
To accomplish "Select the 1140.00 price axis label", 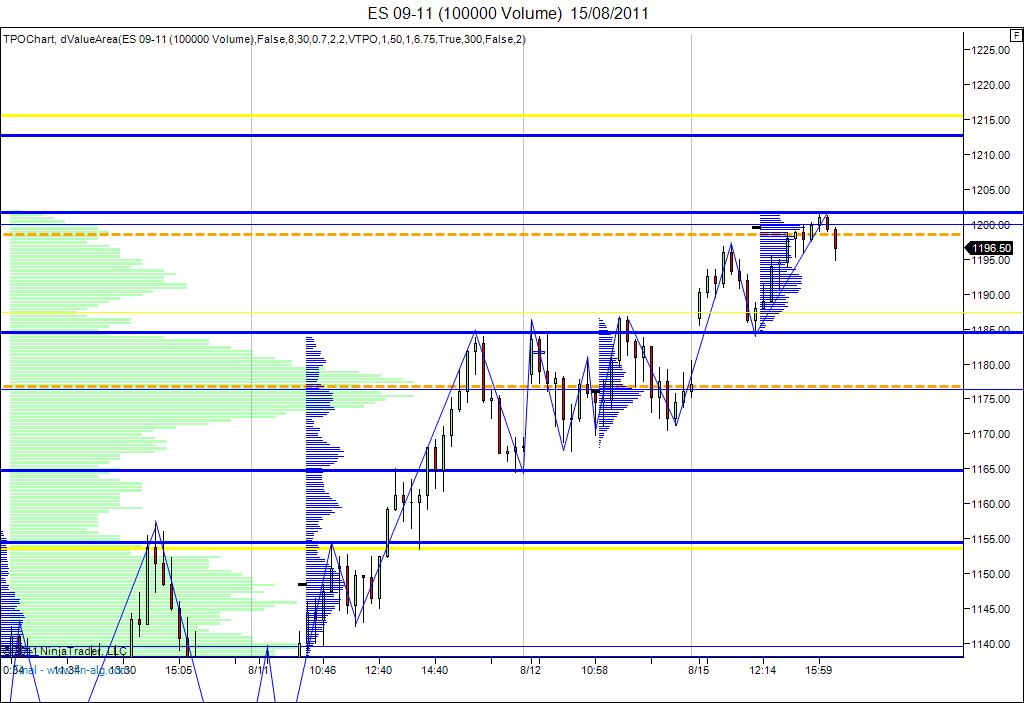I will click(991, 644).
